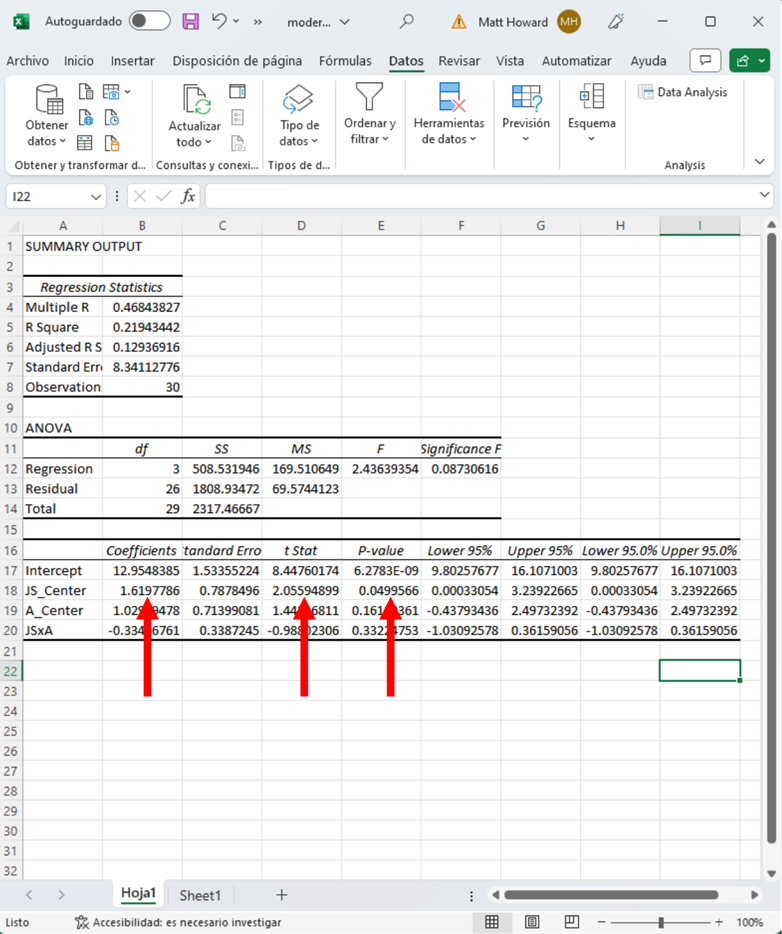
Task: Click the zoom slider in status bar
Action: click(x=660, y=922)
